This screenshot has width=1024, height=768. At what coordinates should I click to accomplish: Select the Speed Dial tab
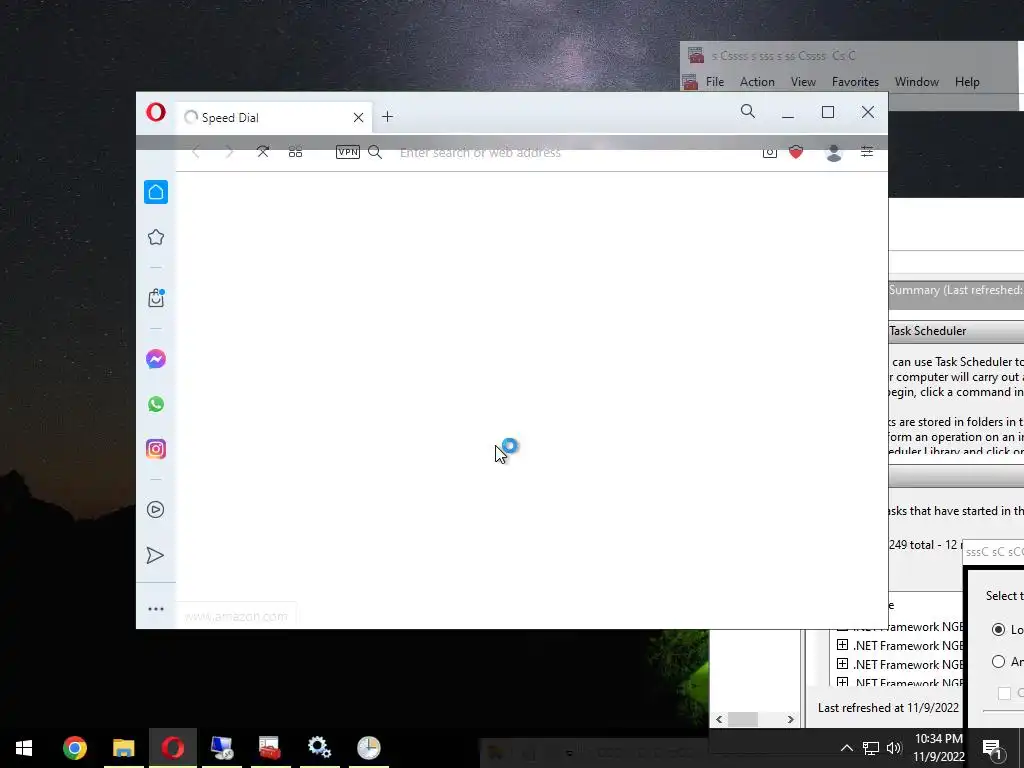click(x=274, y=118)
